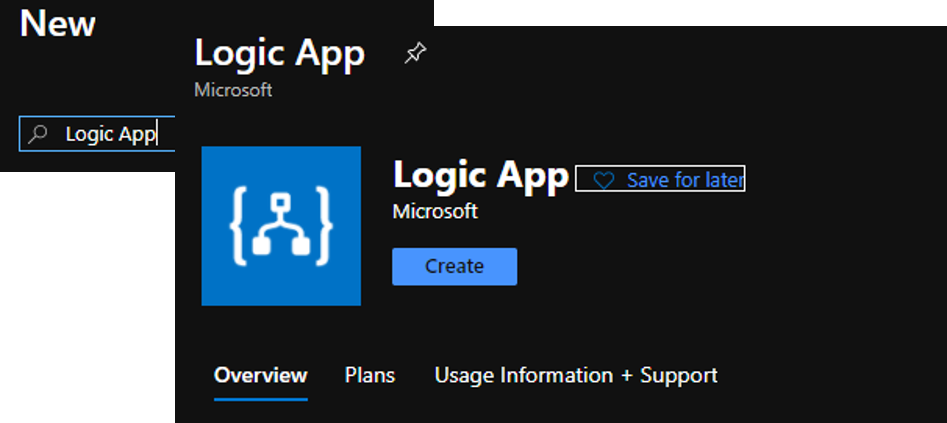Click the Logic App heading beside the logo
Image resolution: width=947 pixels, height=423 pixels.
point(481,176)
